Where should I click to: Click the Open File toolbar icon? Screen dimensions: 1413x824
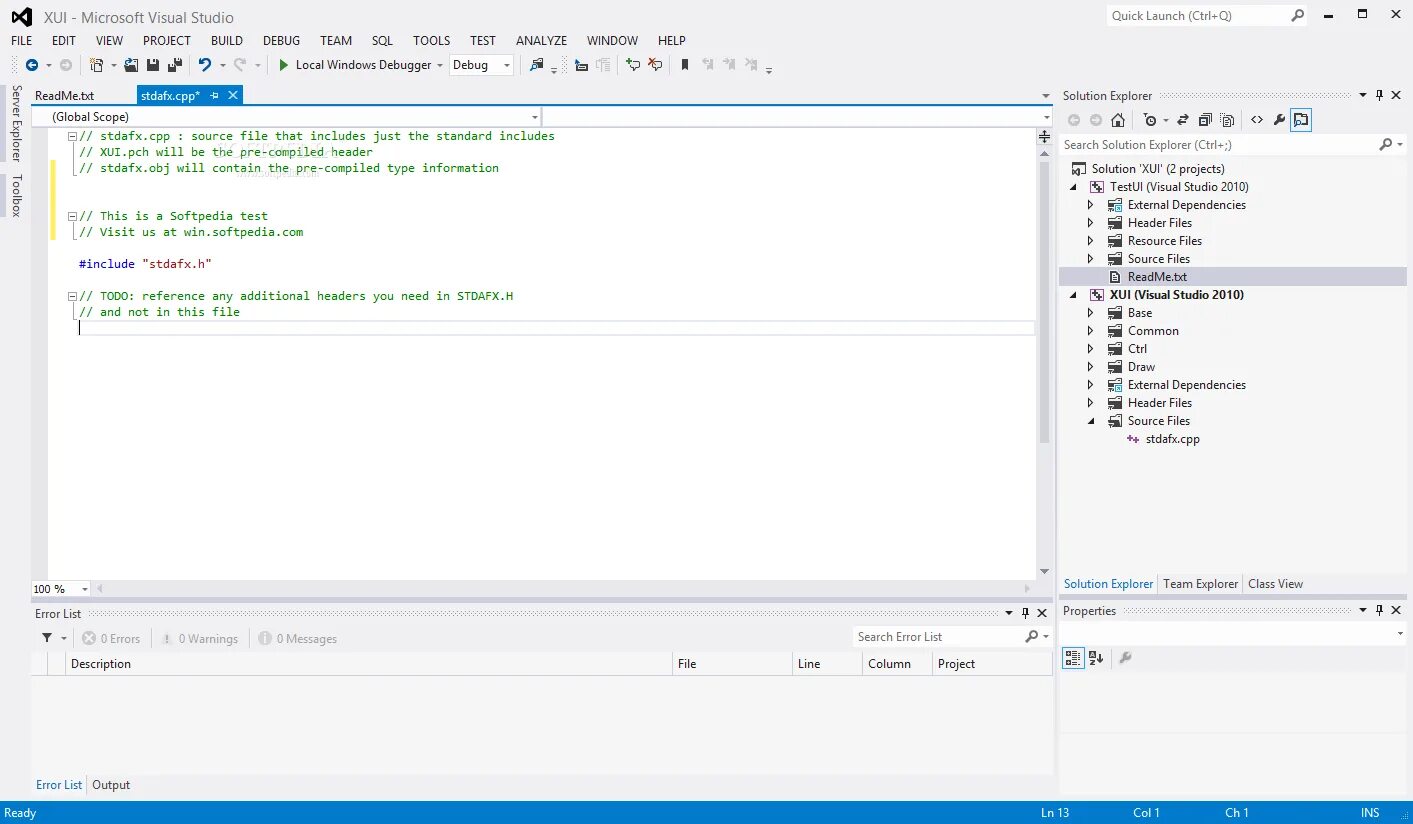131,65
